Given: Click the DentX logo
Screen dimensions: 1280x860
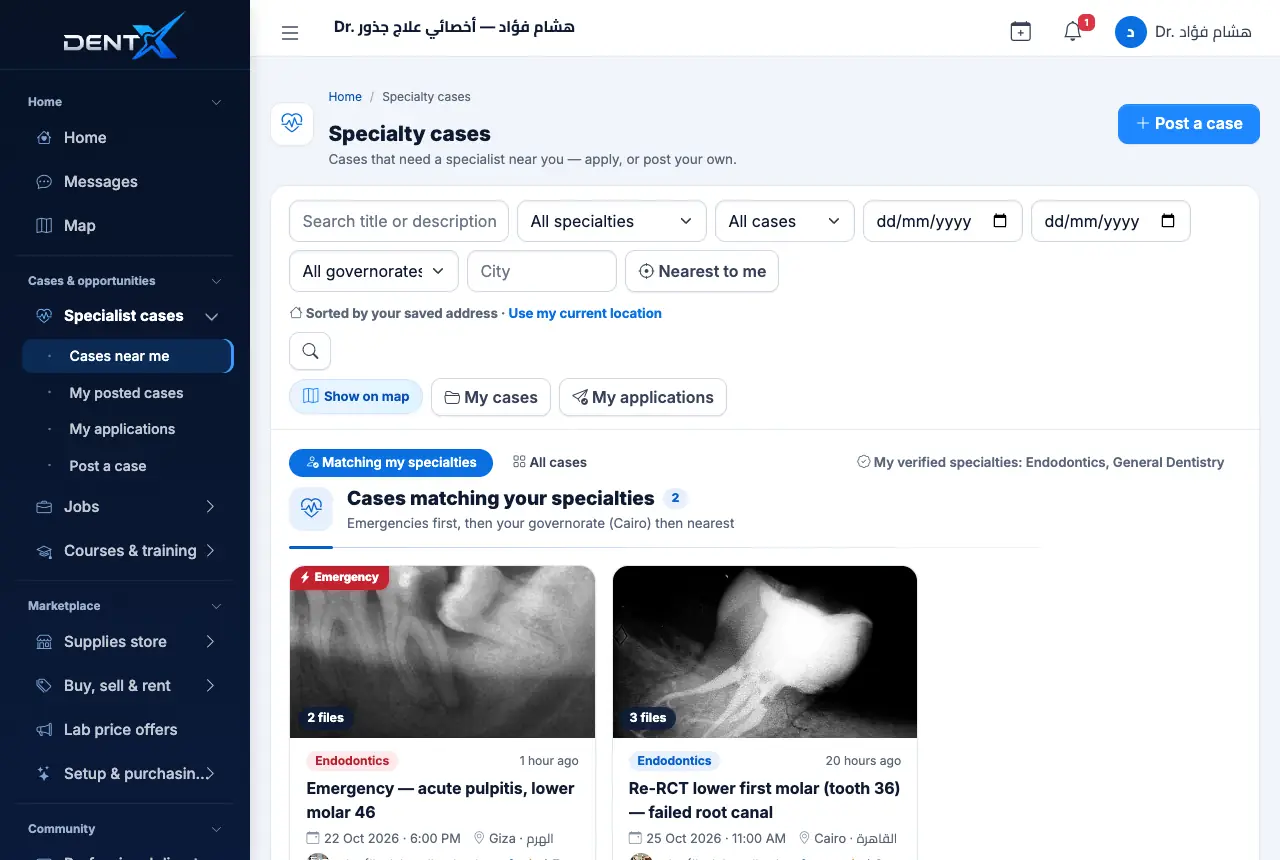Looking at the screenshot, I should [124, 36].
